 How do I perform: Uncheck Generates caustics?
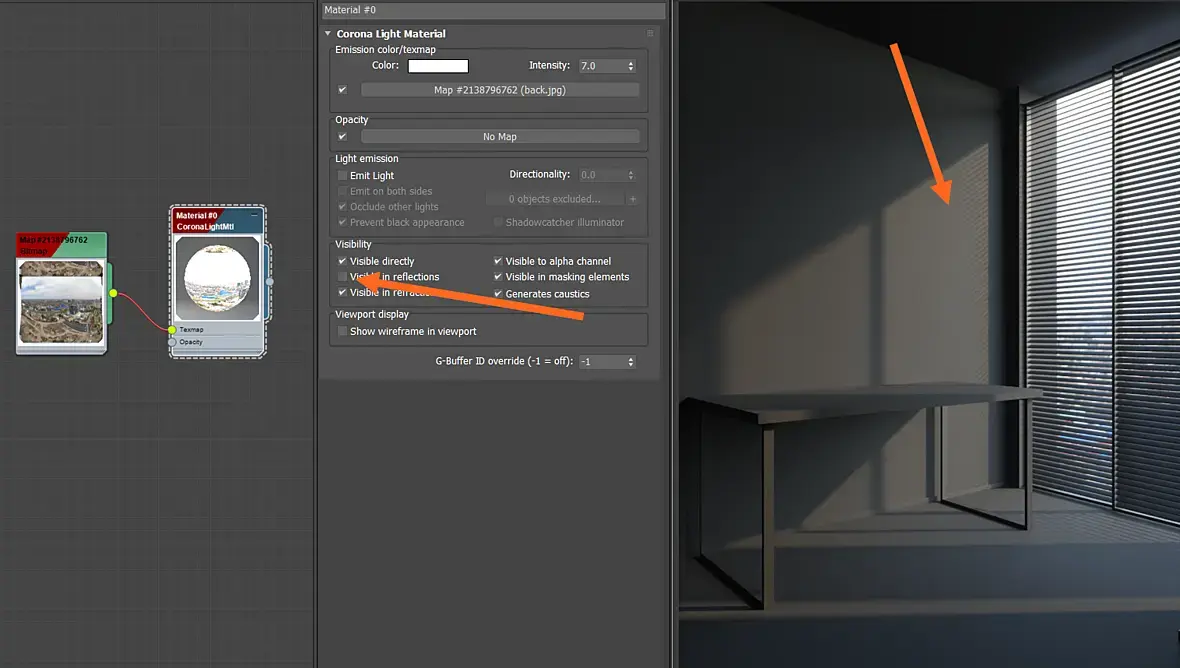(498, 293)
